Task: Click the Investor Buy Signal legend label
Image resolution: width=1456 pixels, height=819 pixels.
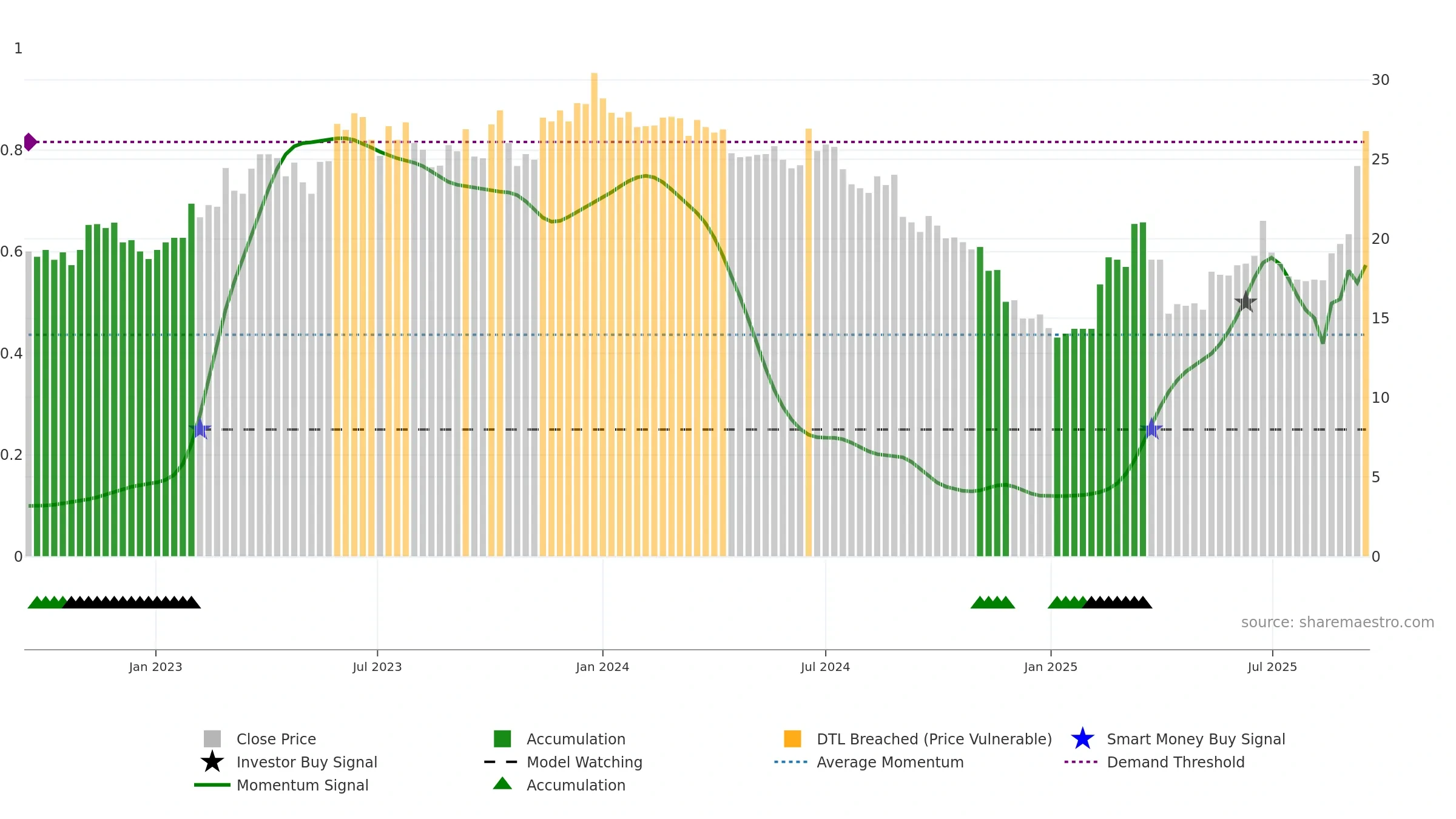Action: pos(307,762)
